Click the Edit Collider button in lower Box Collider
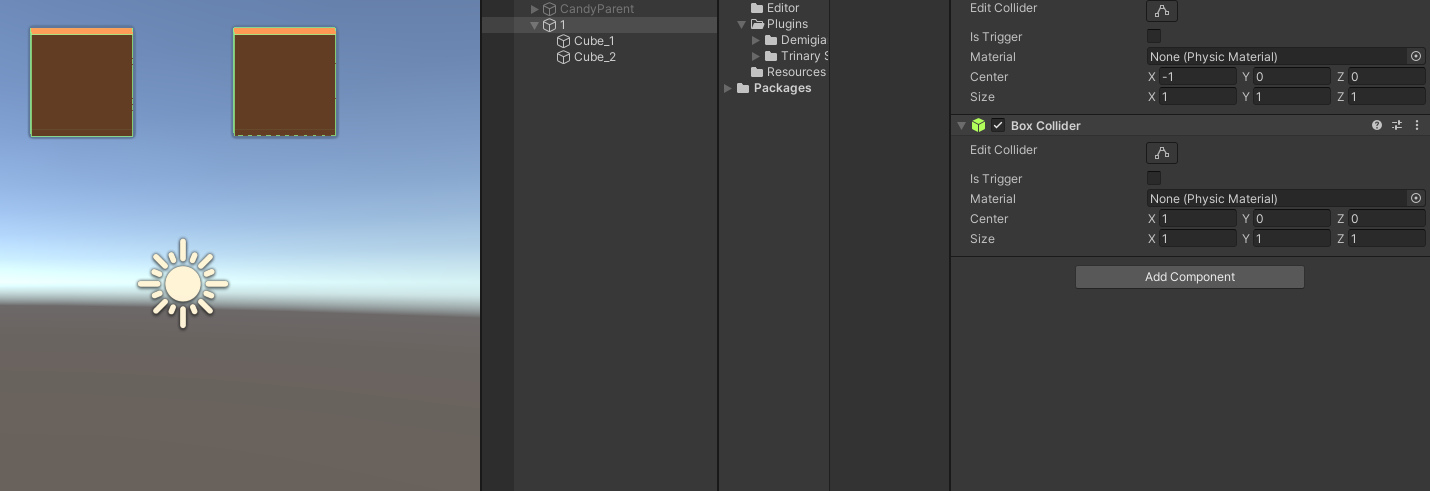1430x491 pixels. pos(1161,153)
